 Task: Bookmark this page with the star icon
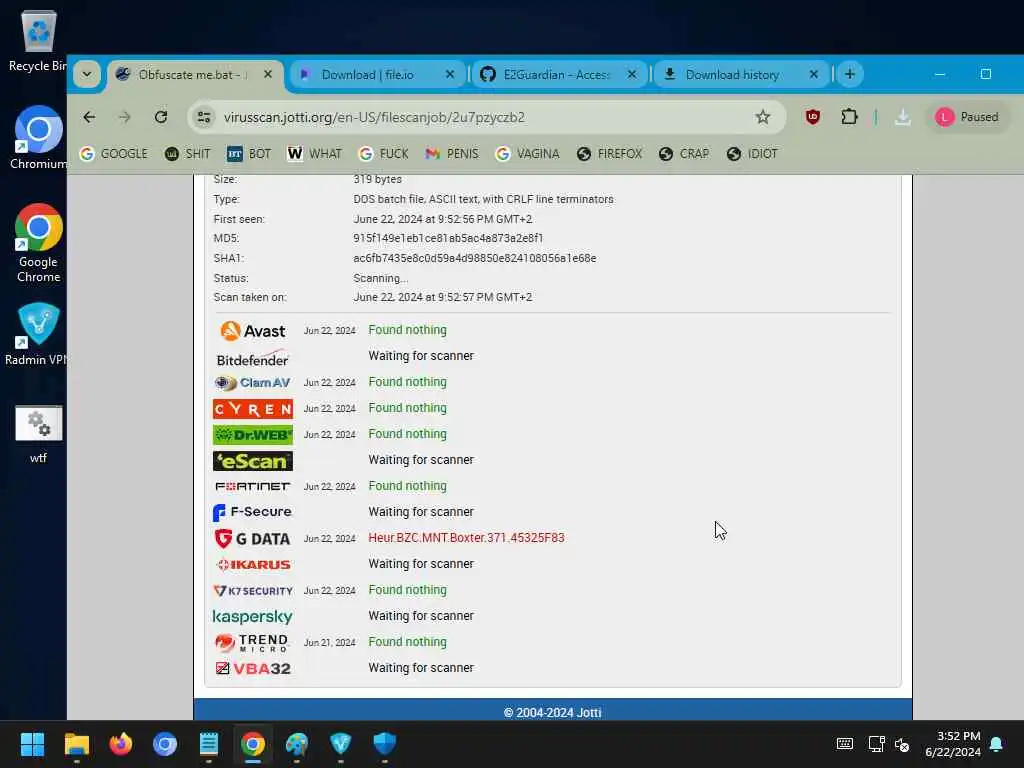(x=762, y=117)
